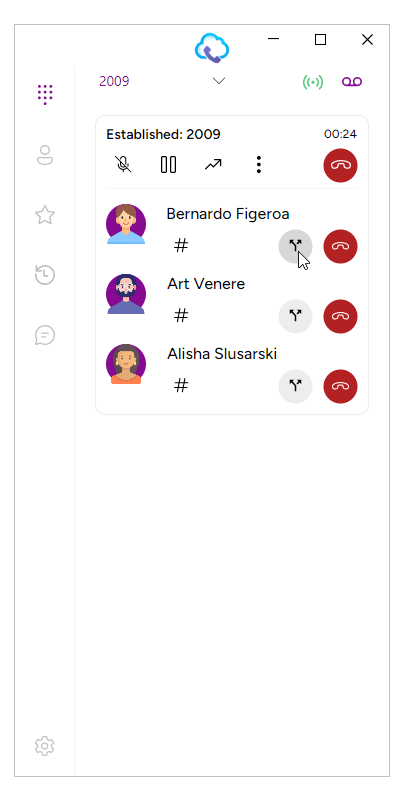Toggle microphone mute on the conference call

[x=123, y=164]
